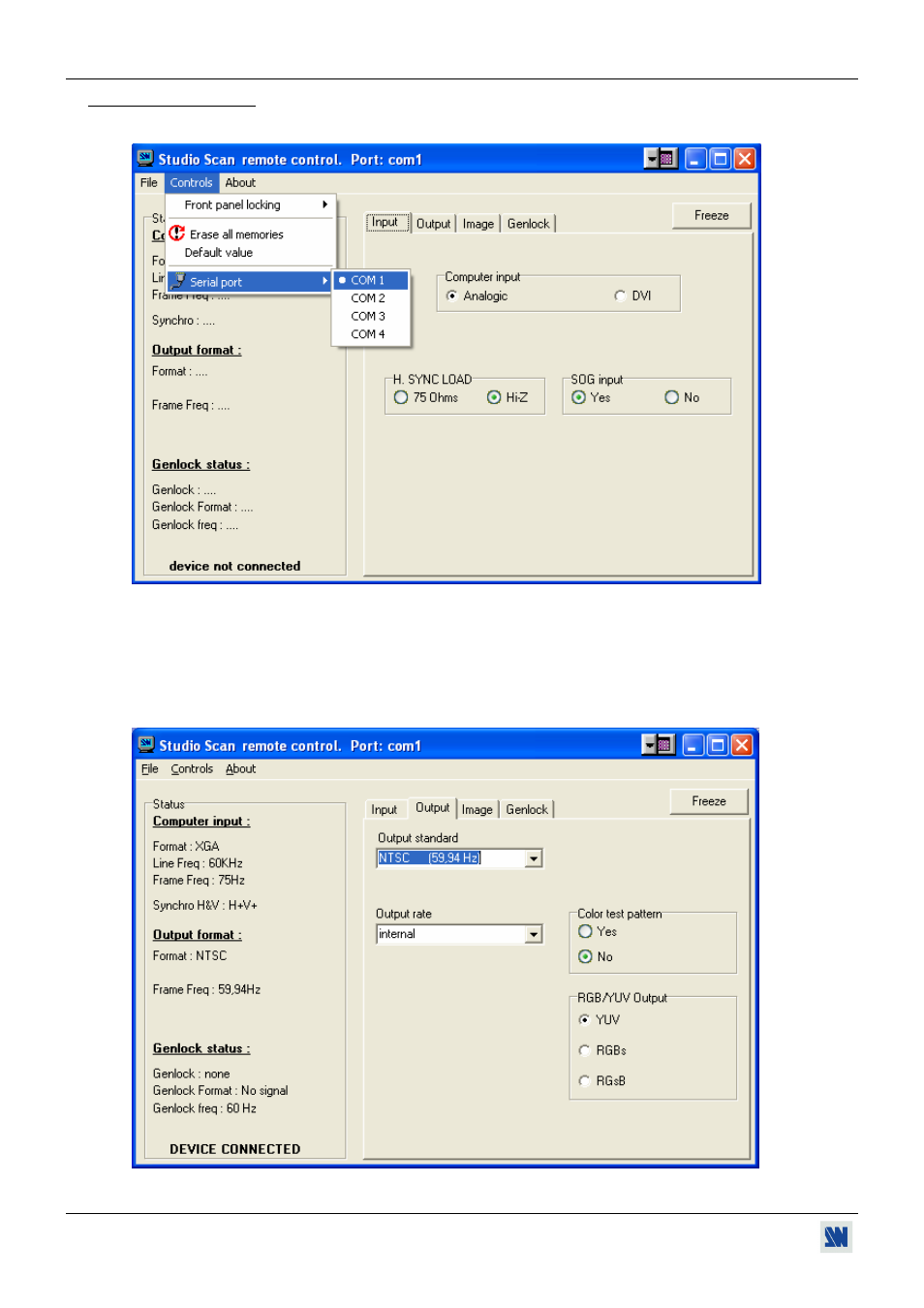Open the Output rate dropdown arrow
924x1308 pixels.
534,934
